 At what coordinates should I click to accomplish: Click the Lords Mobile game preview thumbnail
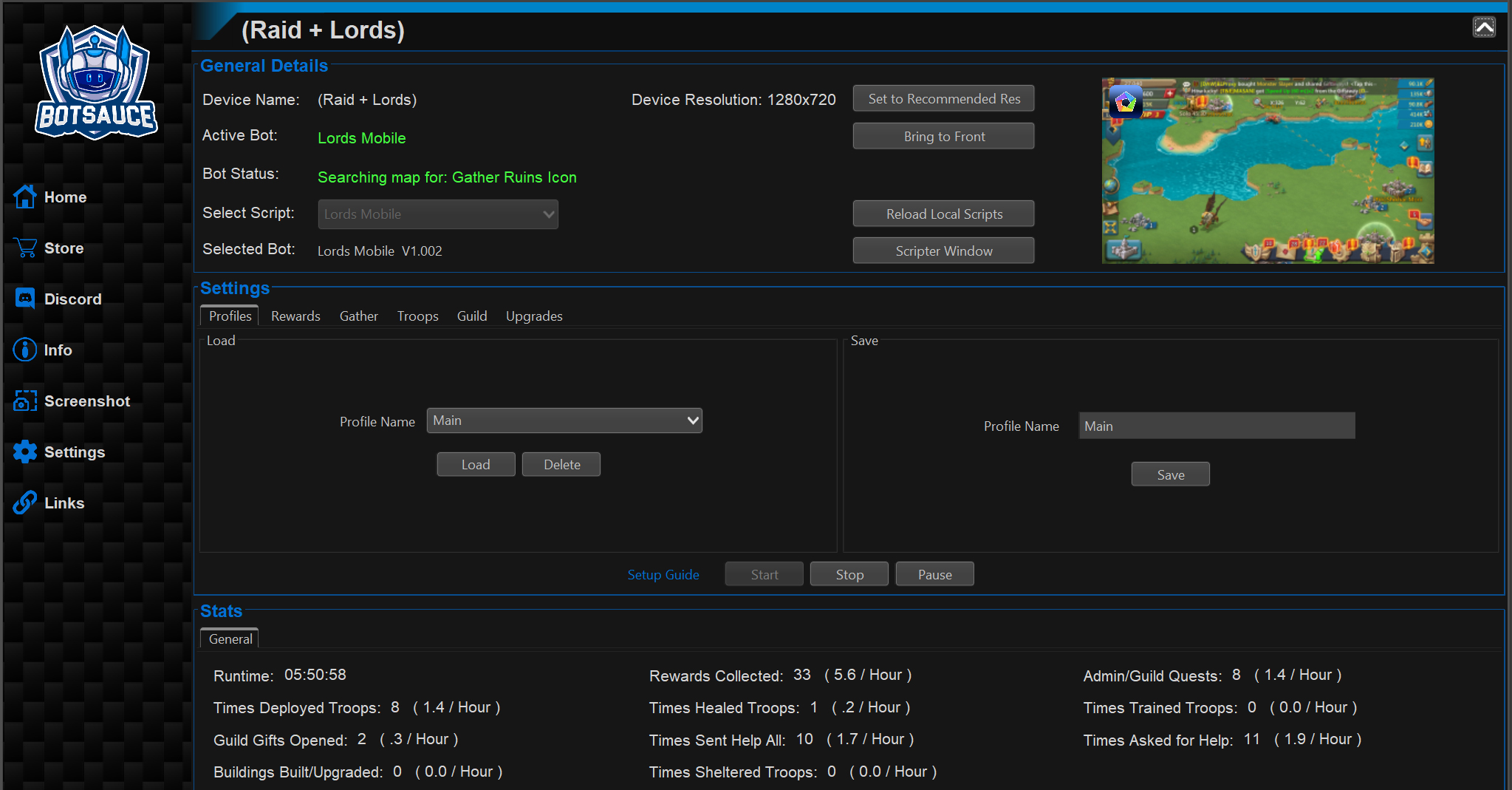coord(1268,171)
